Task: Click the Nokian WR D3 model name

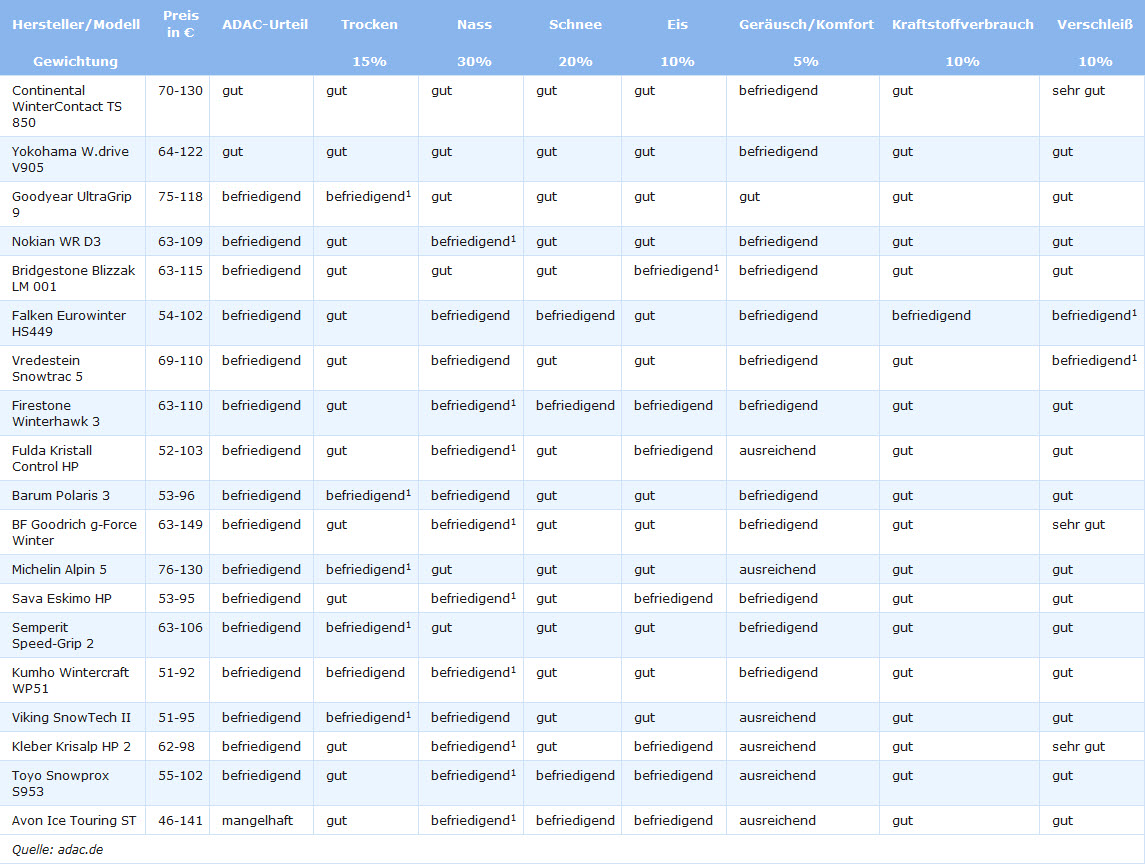Action: pos(56,241)
